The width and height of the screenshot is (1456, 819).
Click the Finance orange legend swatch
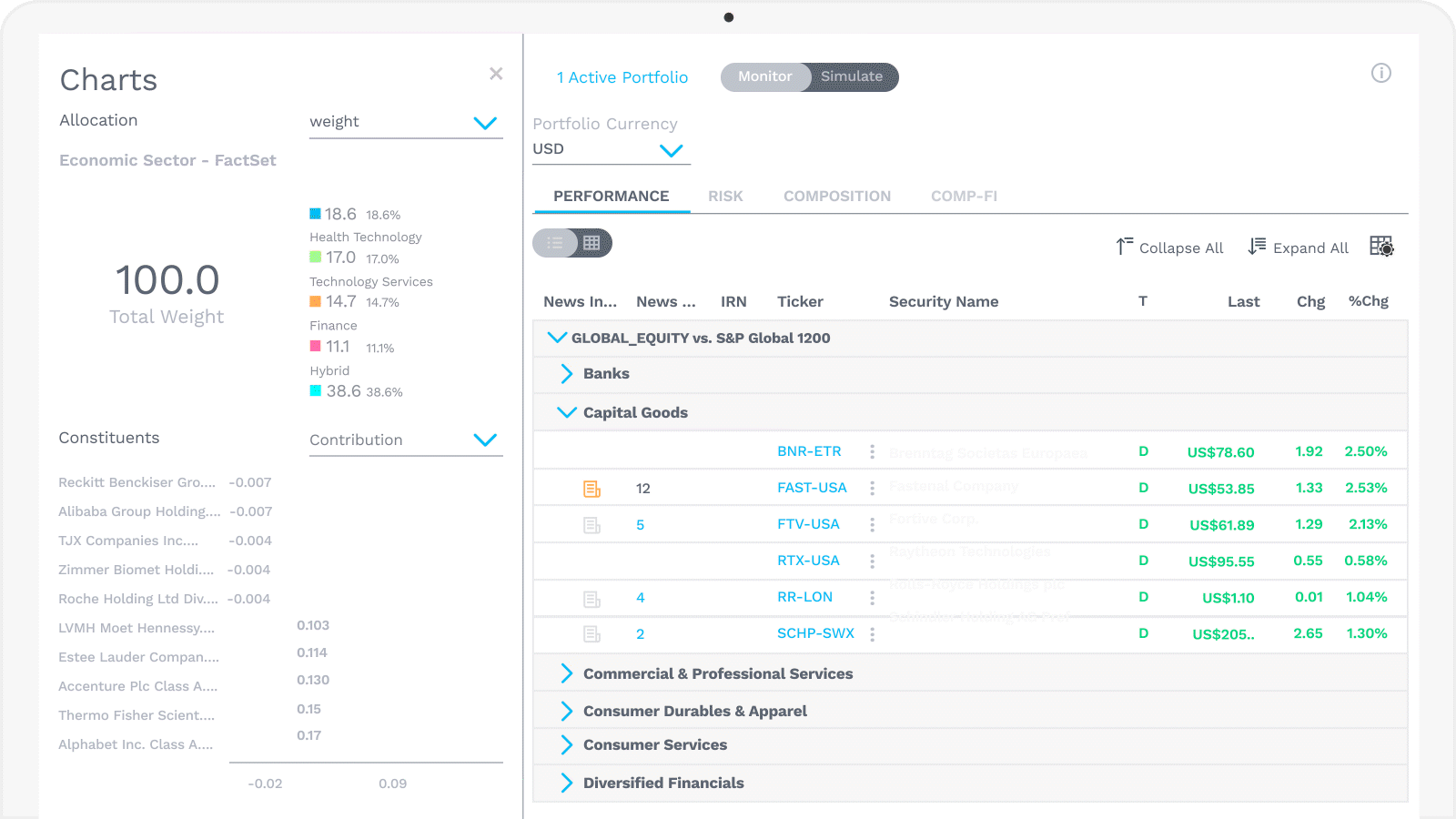[315, 301]
